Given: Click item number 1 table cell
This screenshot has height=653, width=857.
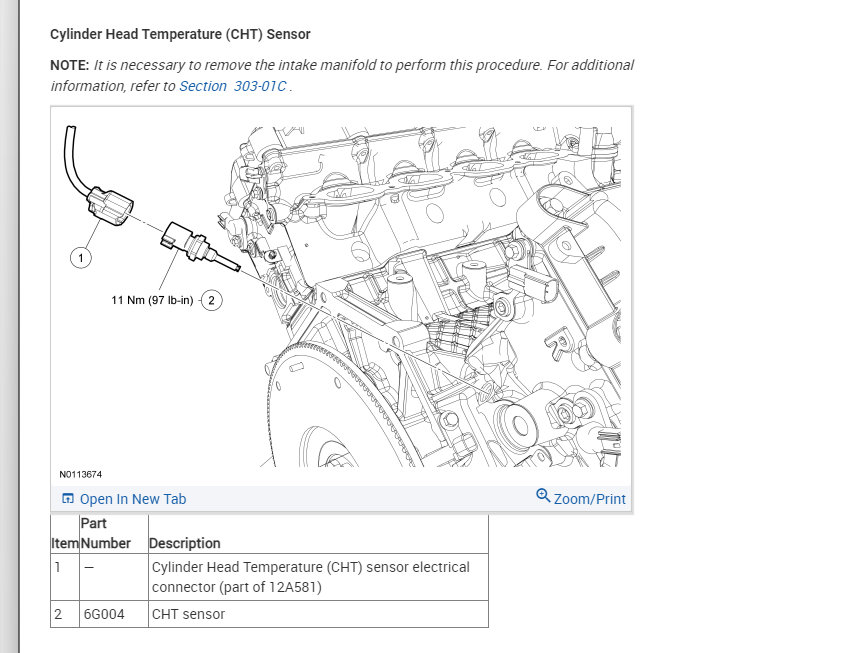Looking at the screenshot, I should pyautogui.click(x=65, y=577).
